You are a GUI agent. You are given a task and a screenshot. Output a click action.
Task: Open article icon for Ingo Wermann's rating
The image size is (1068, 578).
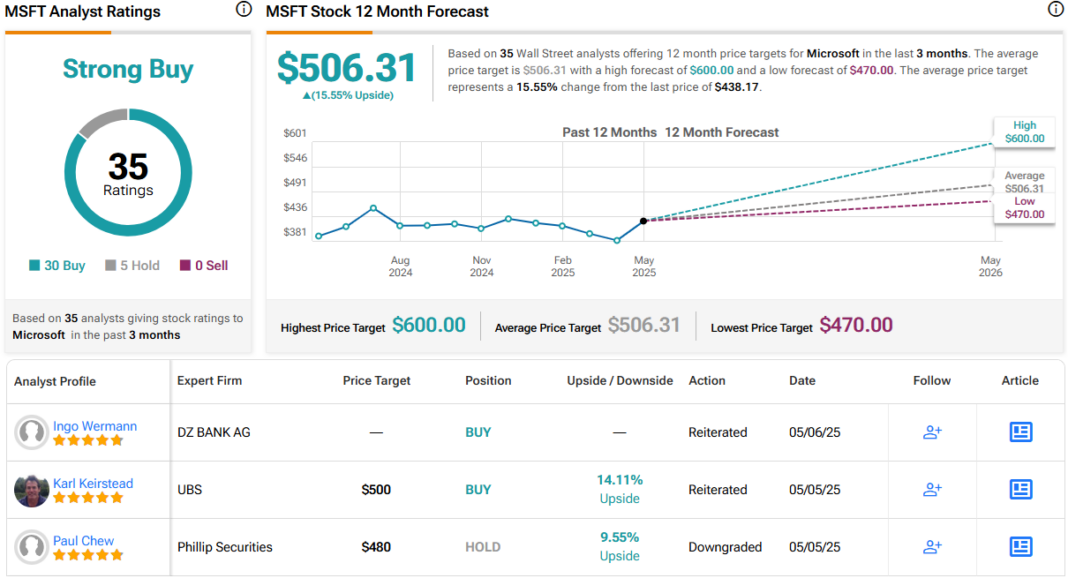[1020, 432]
